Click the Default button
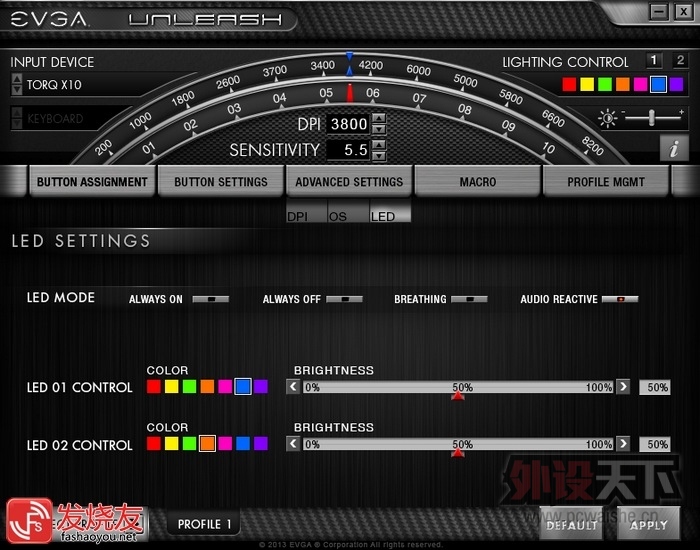Viewport: 700px width, 550px height. tap(571, 524)
